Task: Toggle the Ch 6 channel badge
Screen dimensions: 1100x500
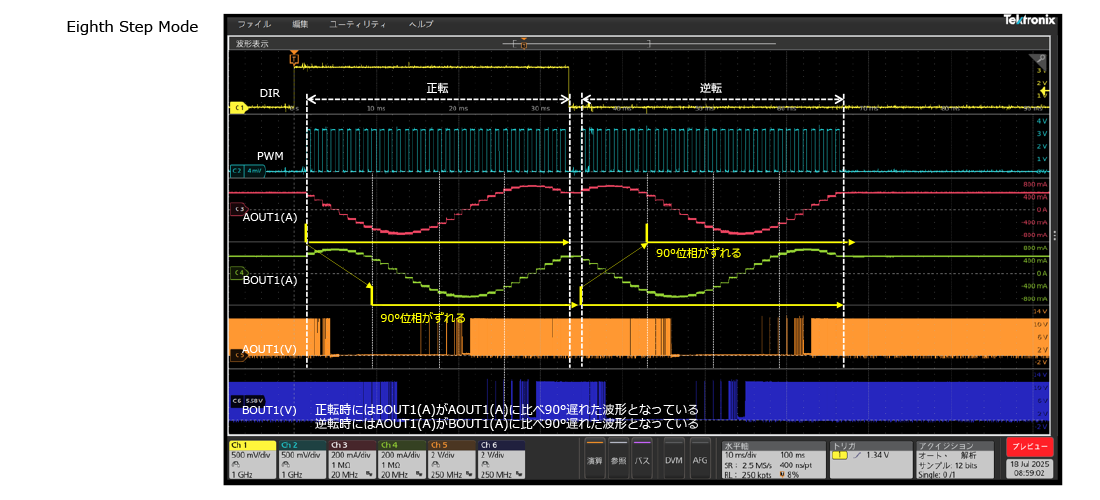Action: (x=503, y=460)
